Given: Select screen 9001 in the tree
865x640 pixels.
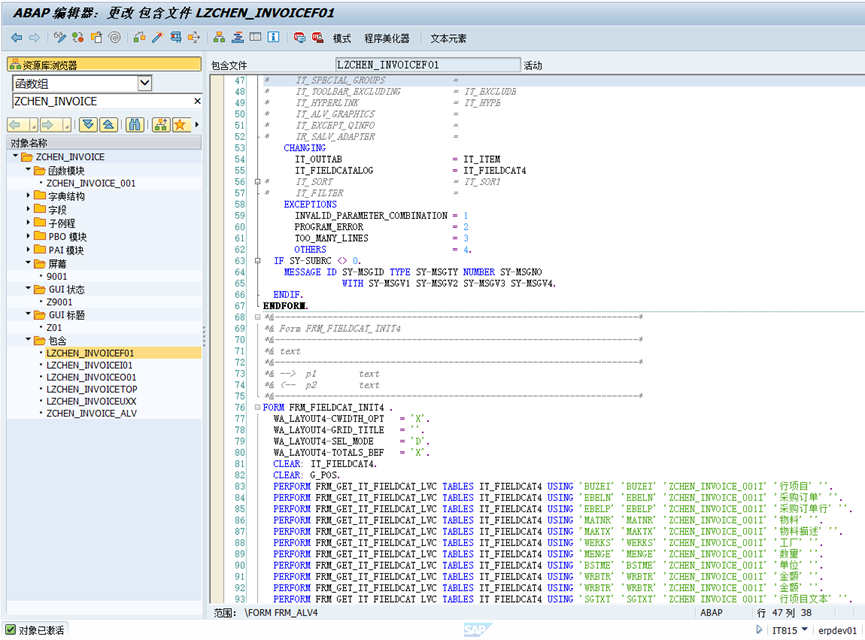Looking at the screenshot, I should click(56, 276).
